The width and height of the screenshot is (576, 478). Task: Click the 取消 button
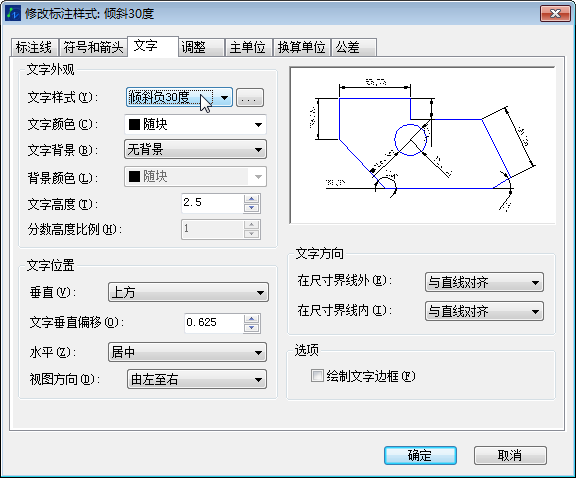pos(510,456)
